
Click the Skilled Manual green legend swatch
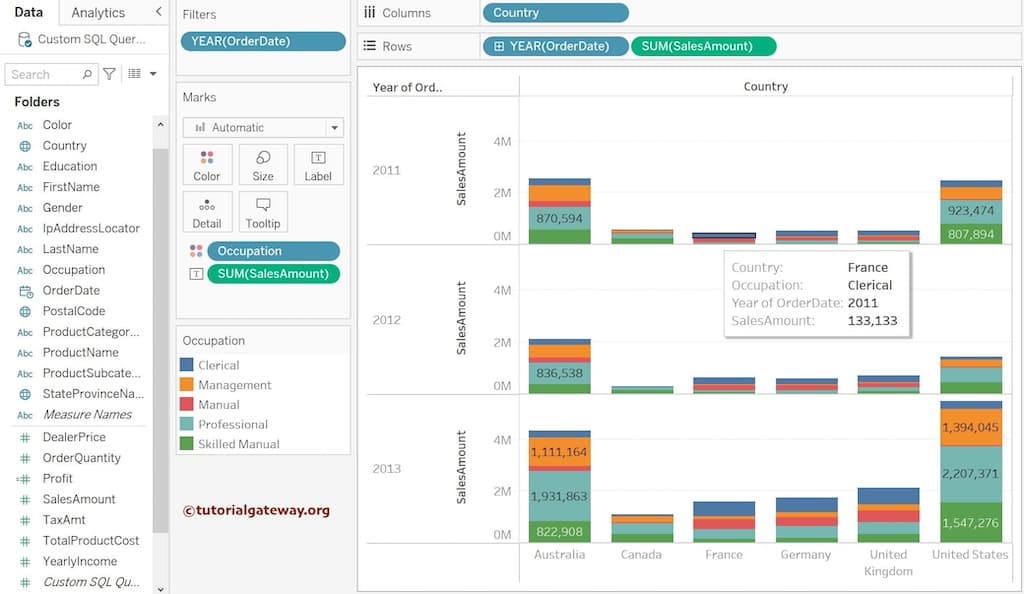pos(187,443)
